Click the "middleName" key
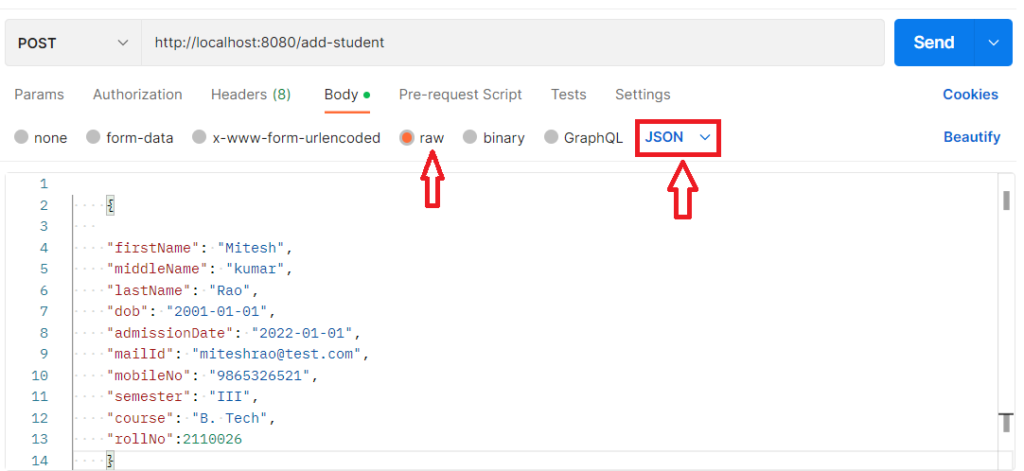Viewport: 1024px width, 471px height. (157, 269)
